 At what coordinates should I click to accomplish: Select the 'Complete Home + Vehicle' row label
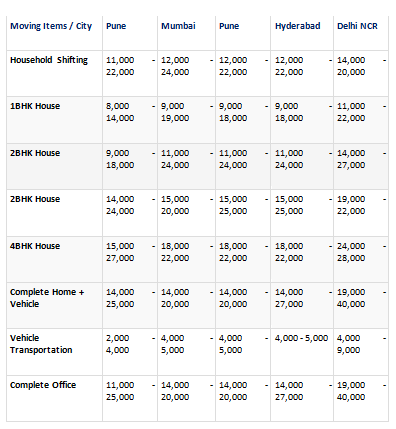pos(47,298)
